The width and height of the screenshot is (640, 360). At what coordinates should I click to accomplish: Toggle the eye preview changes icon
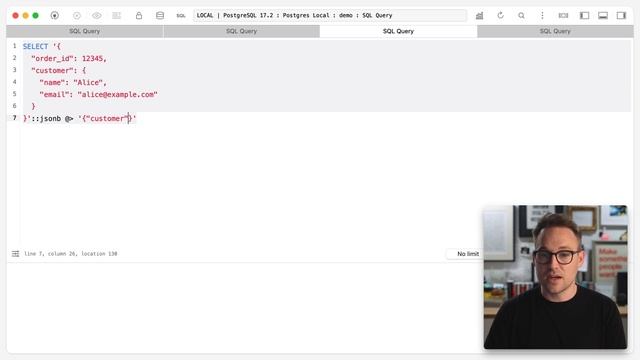click(97, 16)
